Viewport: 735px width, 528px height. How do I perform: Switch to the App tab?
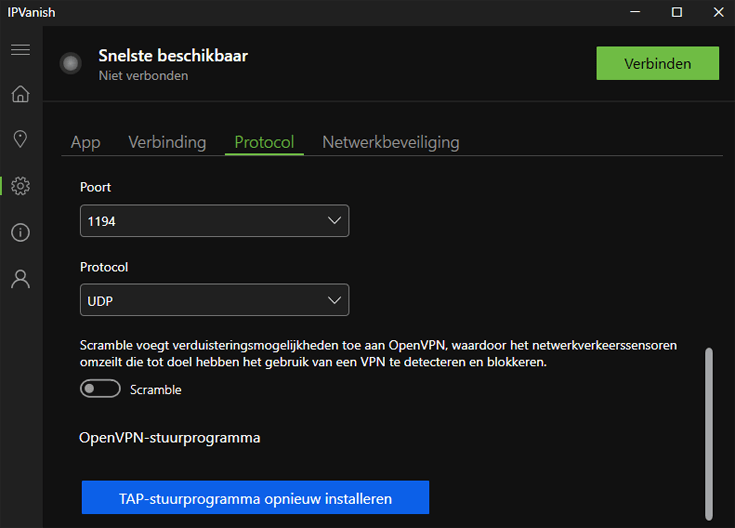[x=86, y=142]
